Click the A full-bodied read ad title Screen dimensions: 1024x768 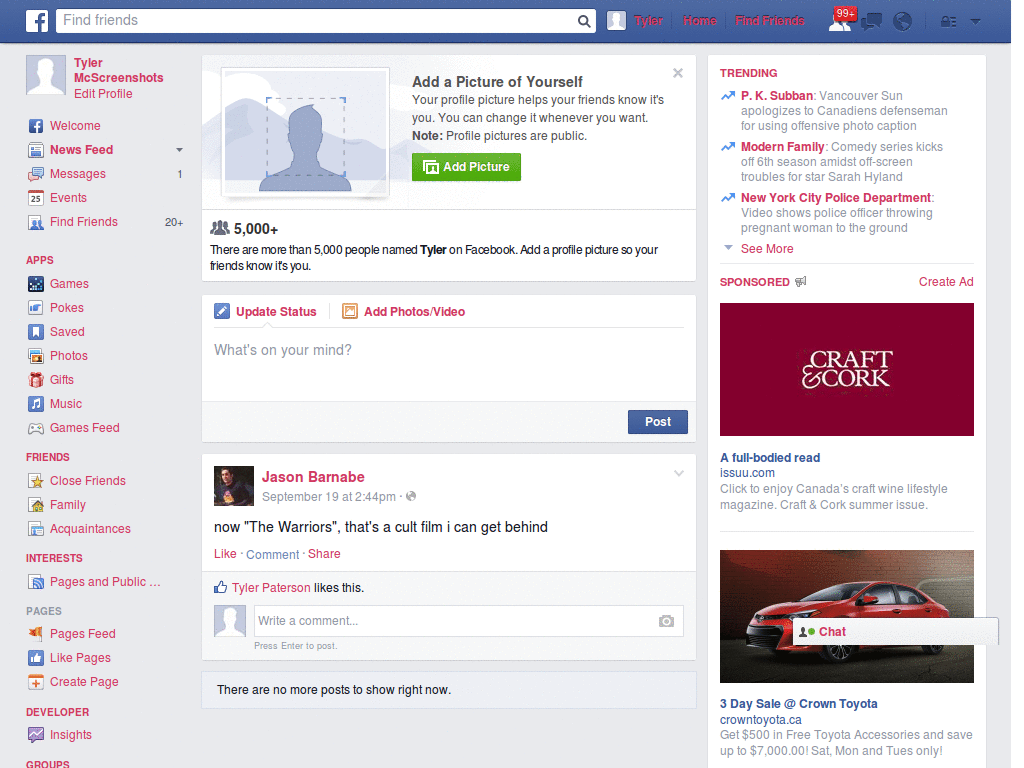click(770, 458)
